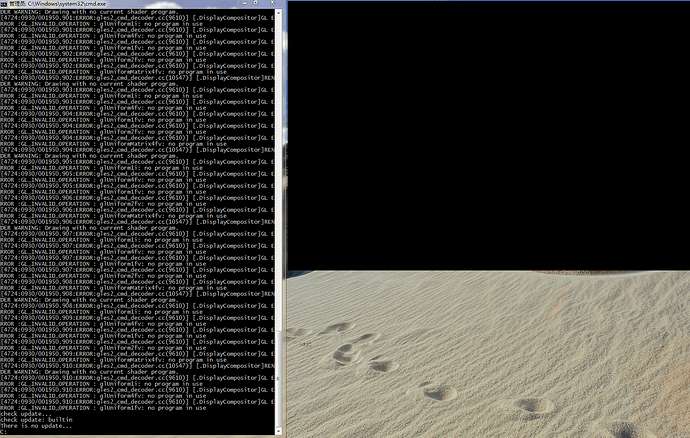Screen dimensions: 690x438
Task: Click the 001950.906 cc(10547) error line
Action: click(137, 222)
